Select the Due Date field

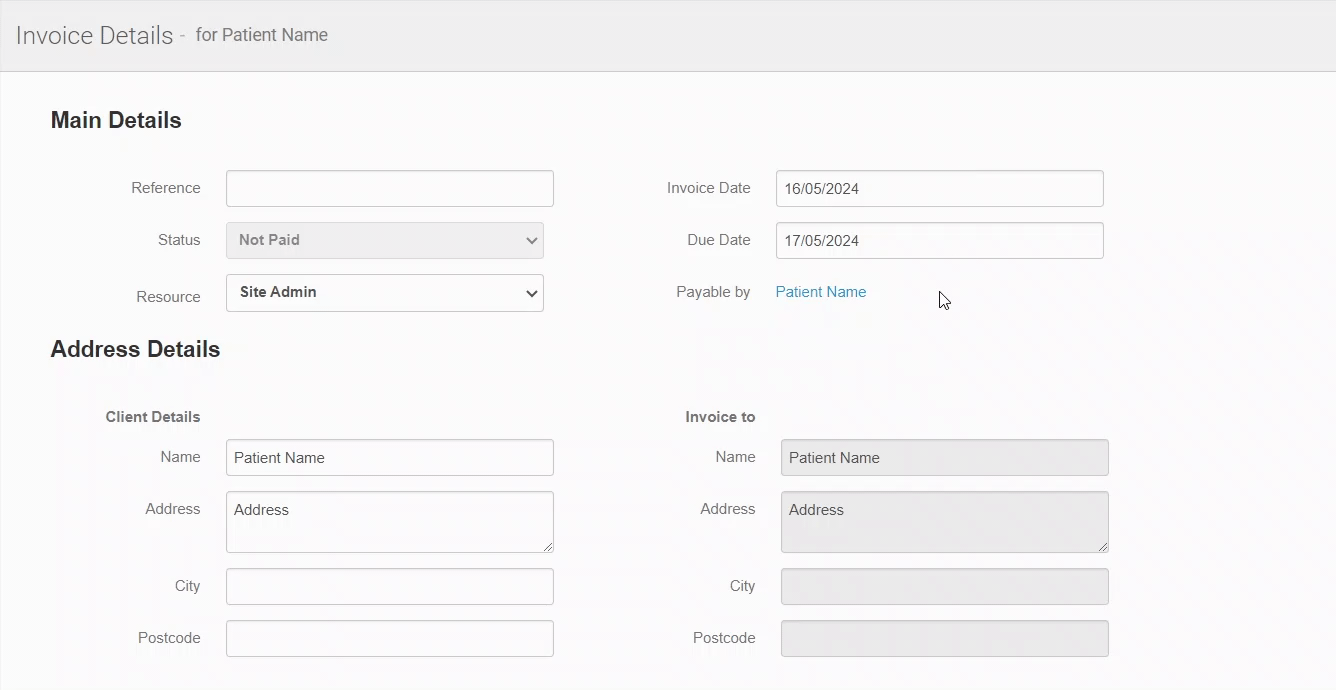click(x=939, y=240)
